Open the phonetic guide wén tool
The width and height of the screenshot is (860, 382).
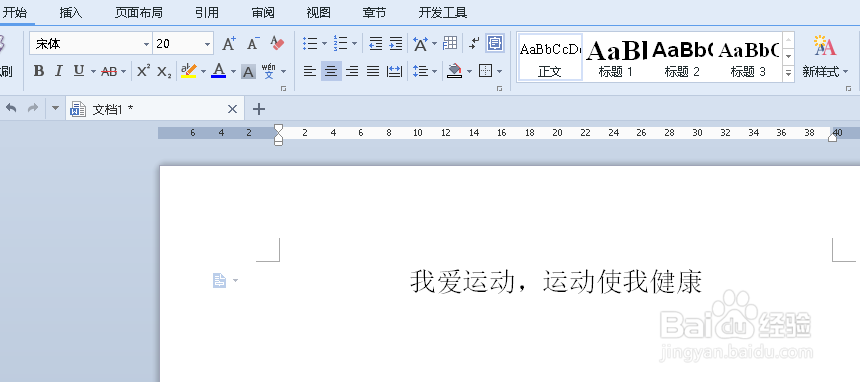pos(269,71)
